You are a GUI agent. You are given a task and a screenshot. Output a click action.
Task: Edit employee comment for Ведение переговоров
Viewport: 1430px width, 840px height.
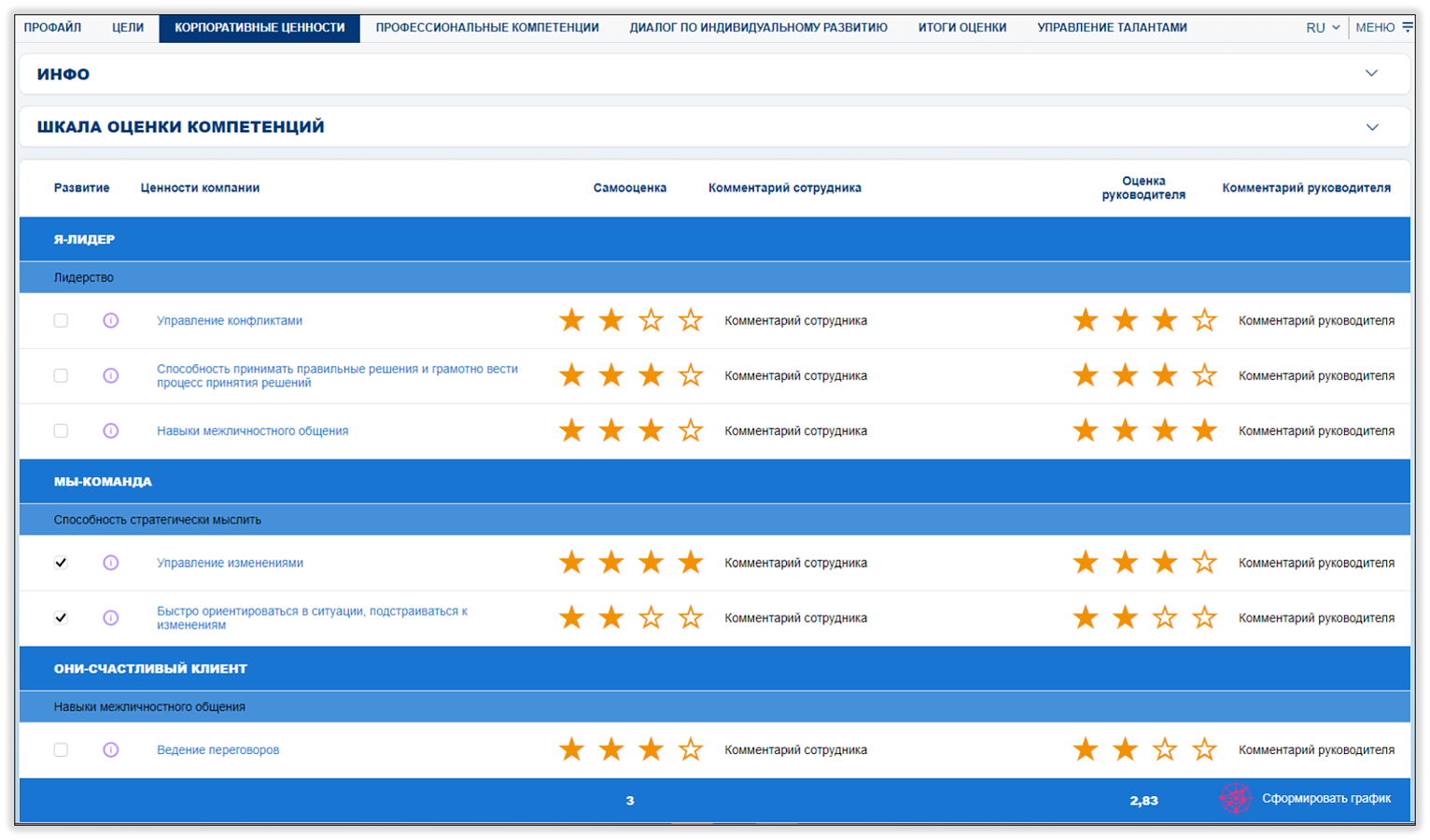point(795,749)
